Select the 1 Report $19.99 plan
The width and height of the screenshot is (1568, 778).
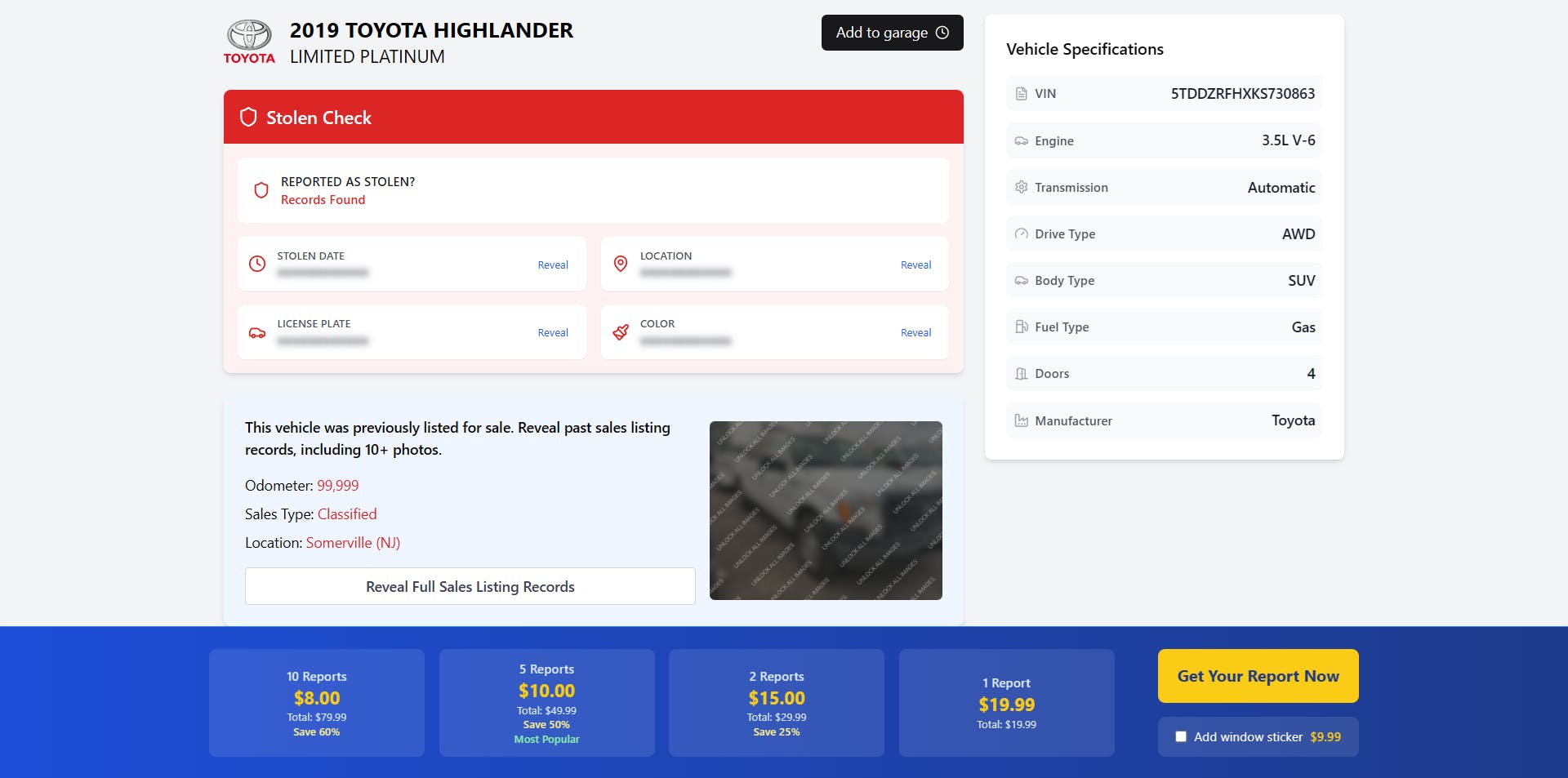[1007, 703]
